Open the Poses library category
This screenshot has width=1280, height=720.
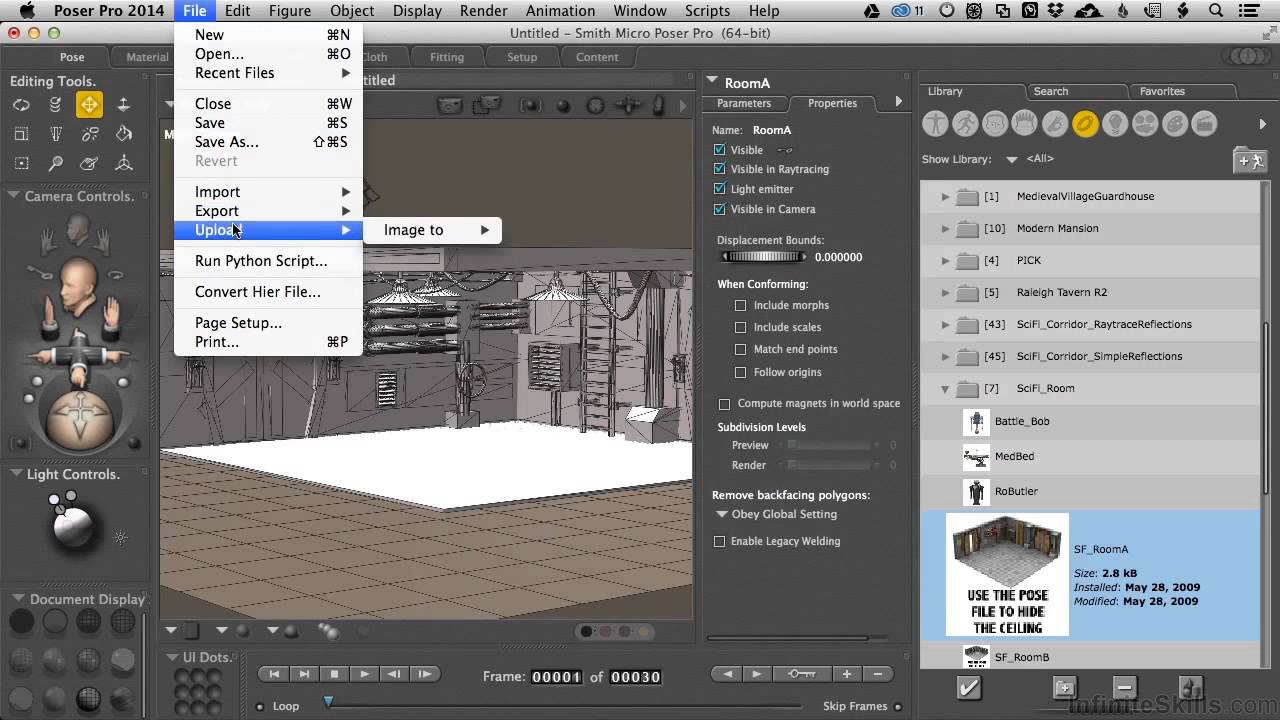(965, 124)
